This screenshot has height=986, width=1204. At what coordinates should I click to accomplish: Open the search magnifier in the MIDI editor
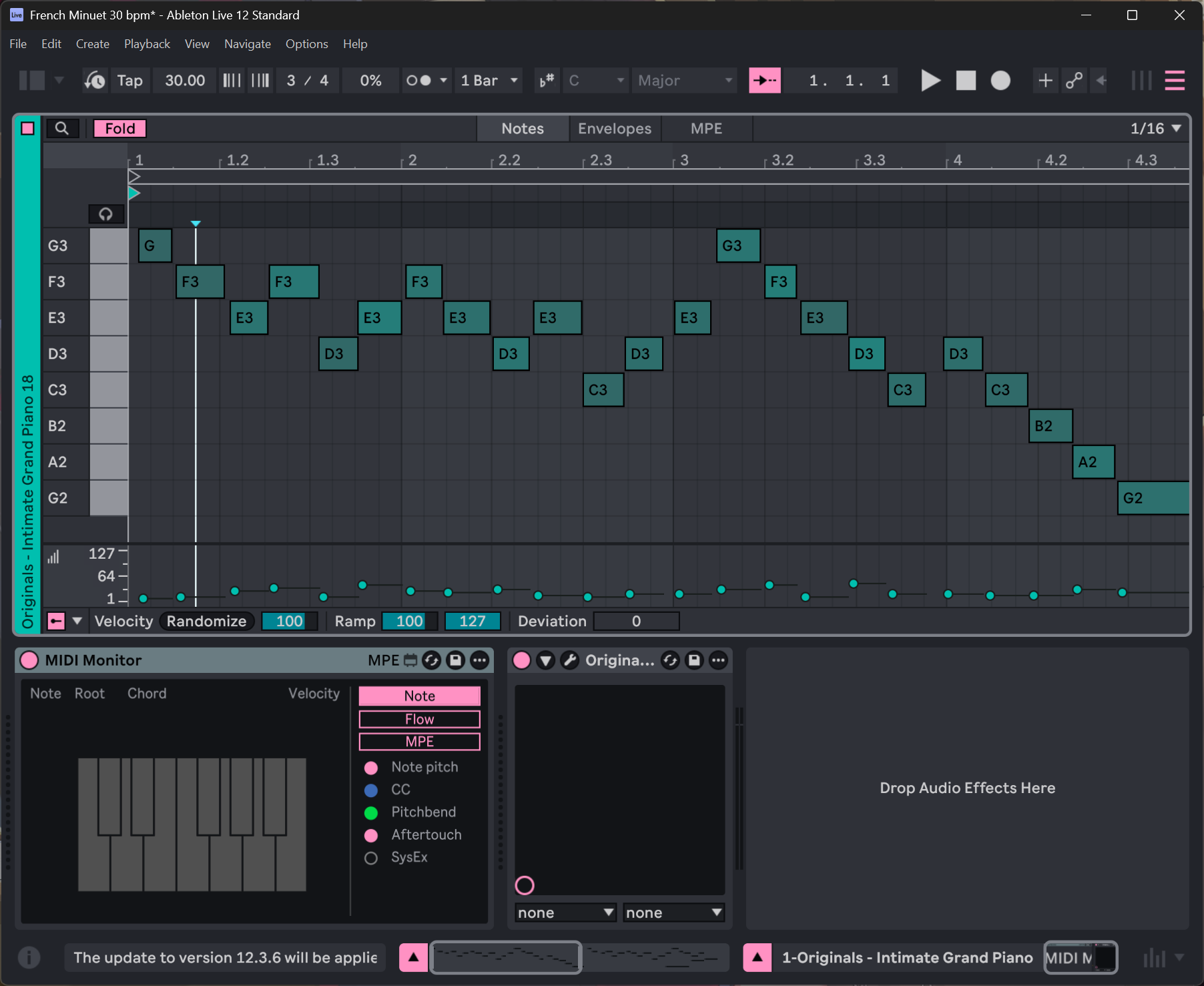click(62, 128)
